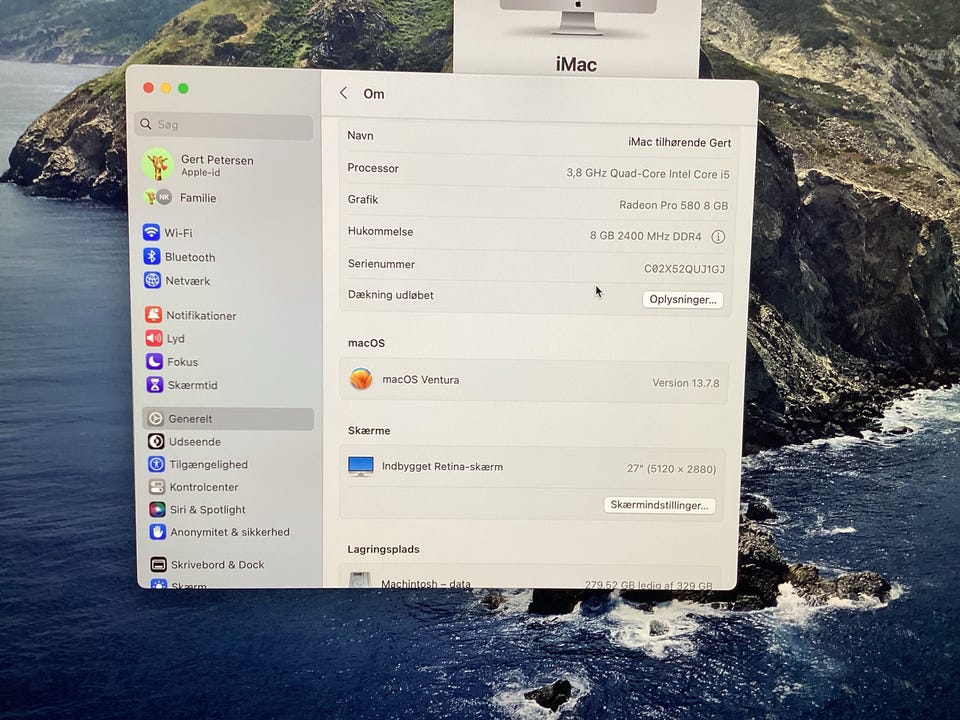The height and width of the screenshot is (720, 960).
Task: Click the Søg search field
Action: [224, 125]
